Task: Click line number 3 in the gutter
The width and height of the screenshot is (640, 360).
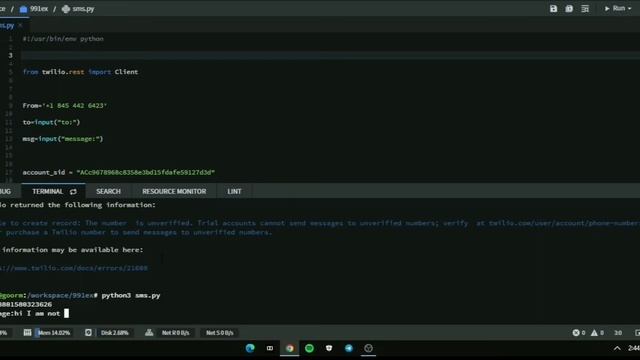Action: pyautogui.click(x=11, y=56)
